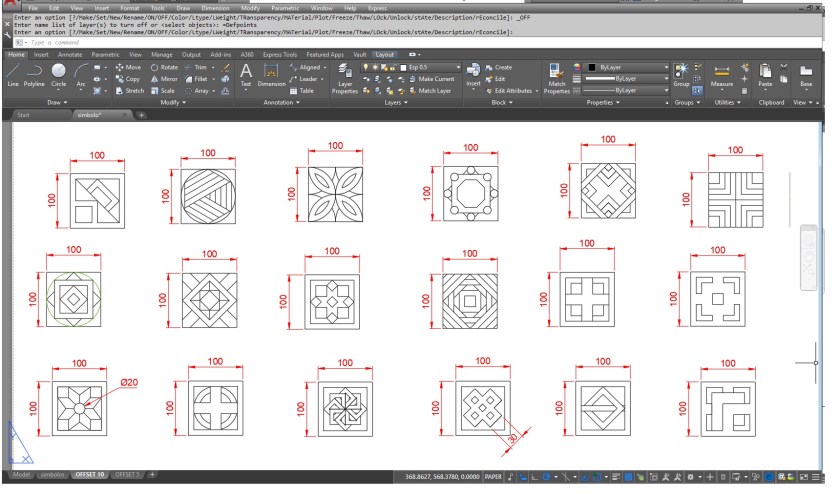Select the Line drawing tool
The width and height of the screenshot is (840, 495).
point(13,76)
